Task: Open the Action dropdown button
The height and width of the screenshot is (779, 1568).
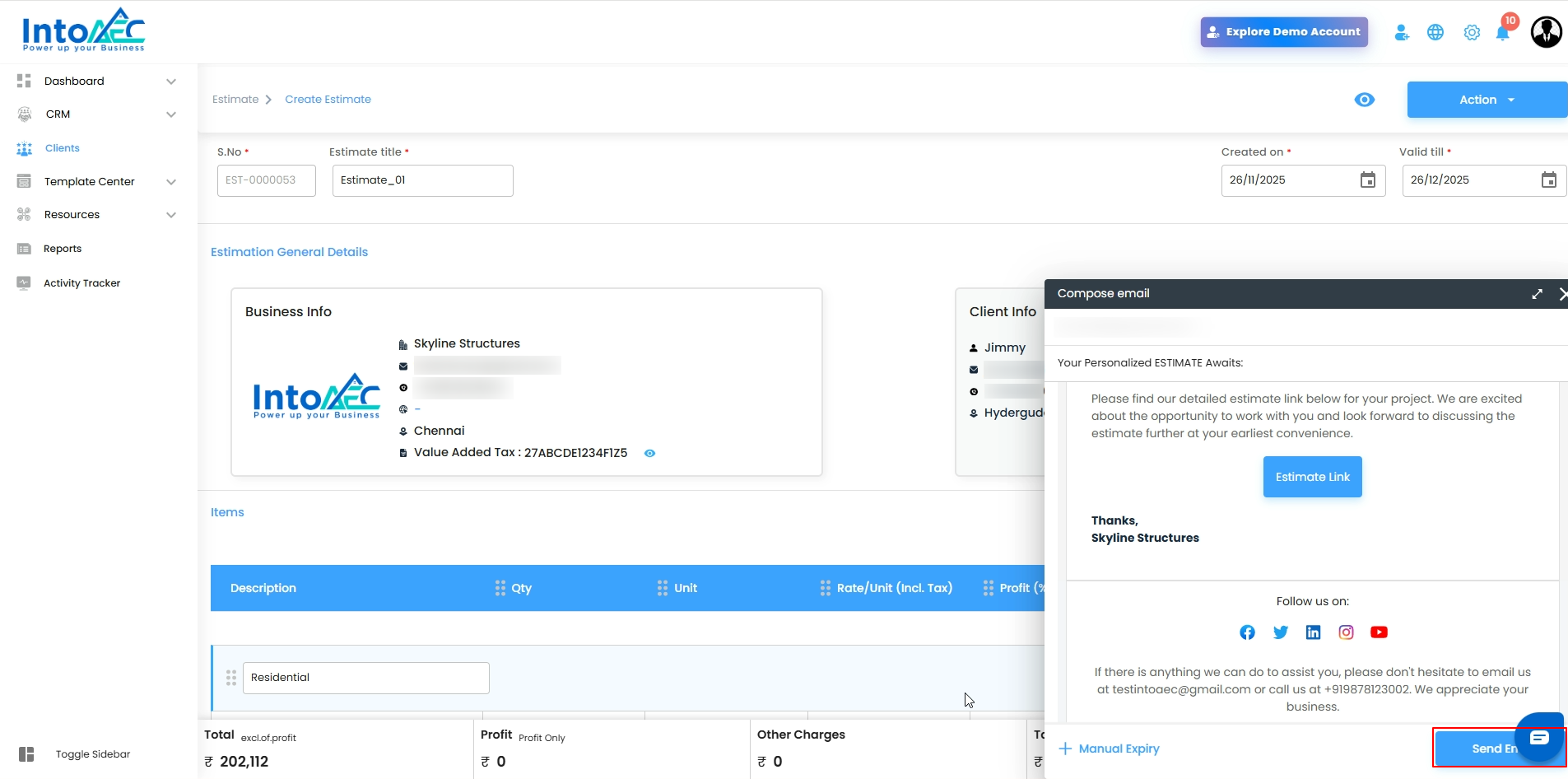Action: [x=1487, y=100]
